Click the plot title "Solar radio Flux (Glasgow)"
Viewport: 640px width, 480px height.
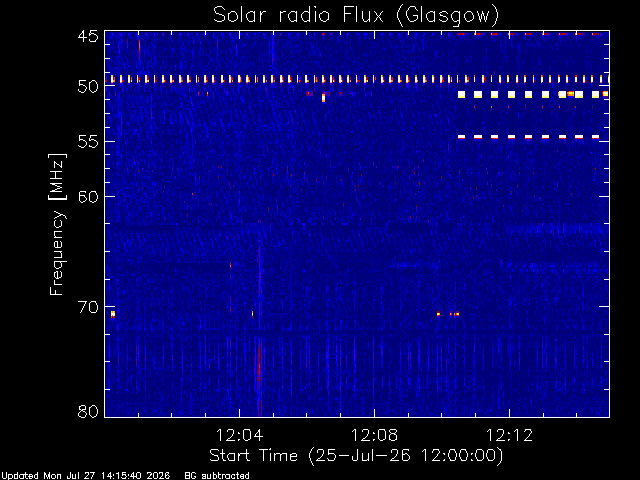tap(356, 15)
